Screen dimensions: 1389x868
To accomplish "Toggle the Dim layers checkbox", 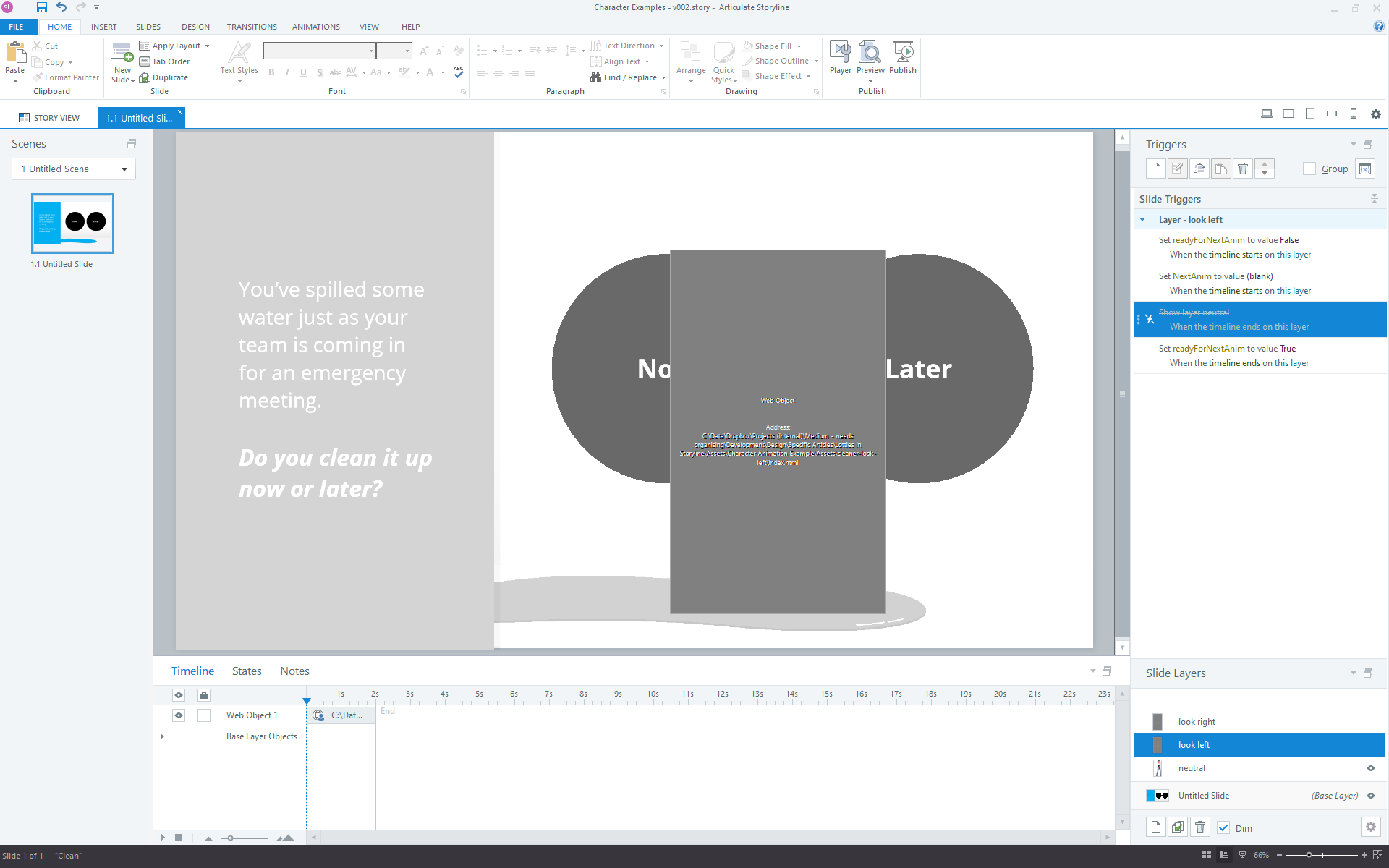I will (1223, 827).
